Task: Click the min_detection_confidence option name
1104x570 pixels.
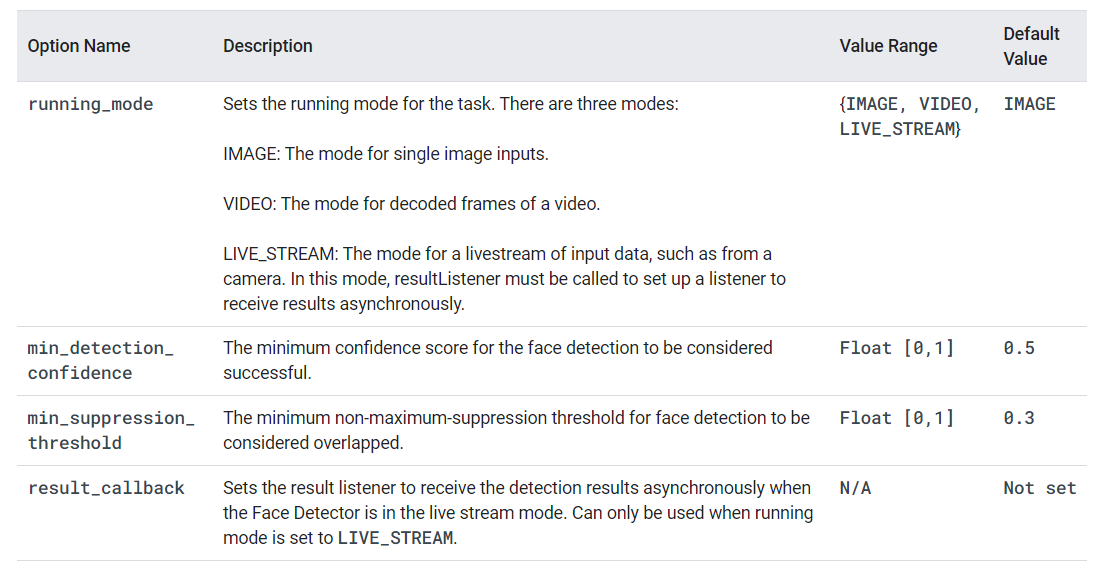Action: (100, 360)
